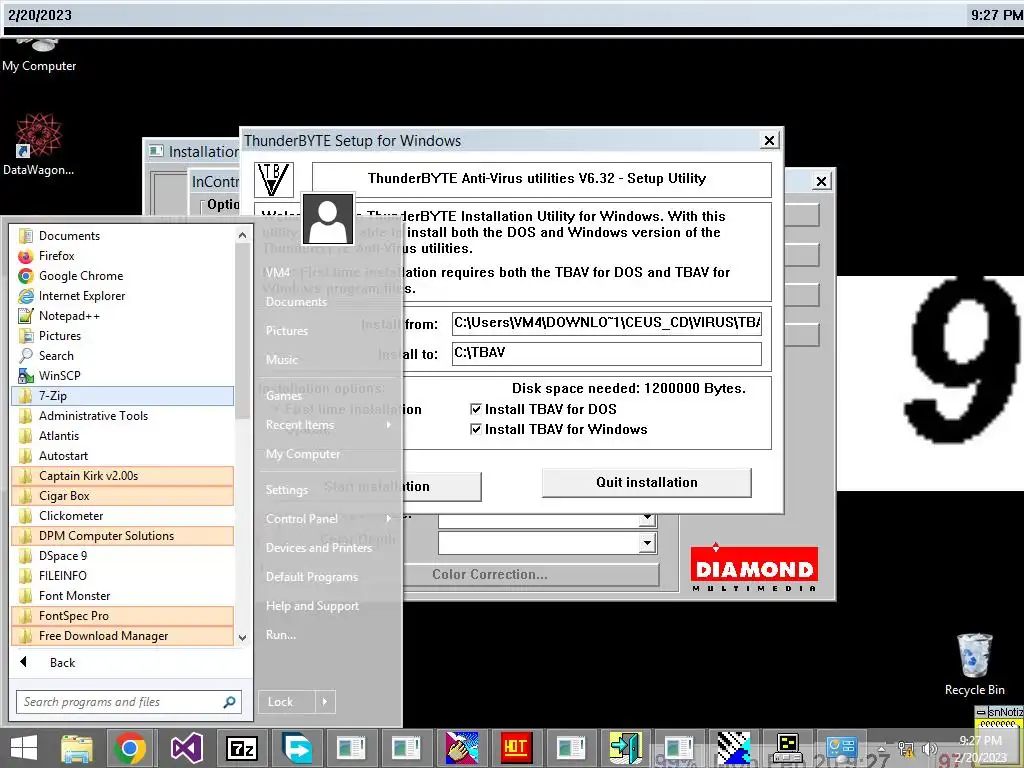Expand the Control Panel submenu arrow
Screen dimensions: 1024x768
click(x=389, y=519)
